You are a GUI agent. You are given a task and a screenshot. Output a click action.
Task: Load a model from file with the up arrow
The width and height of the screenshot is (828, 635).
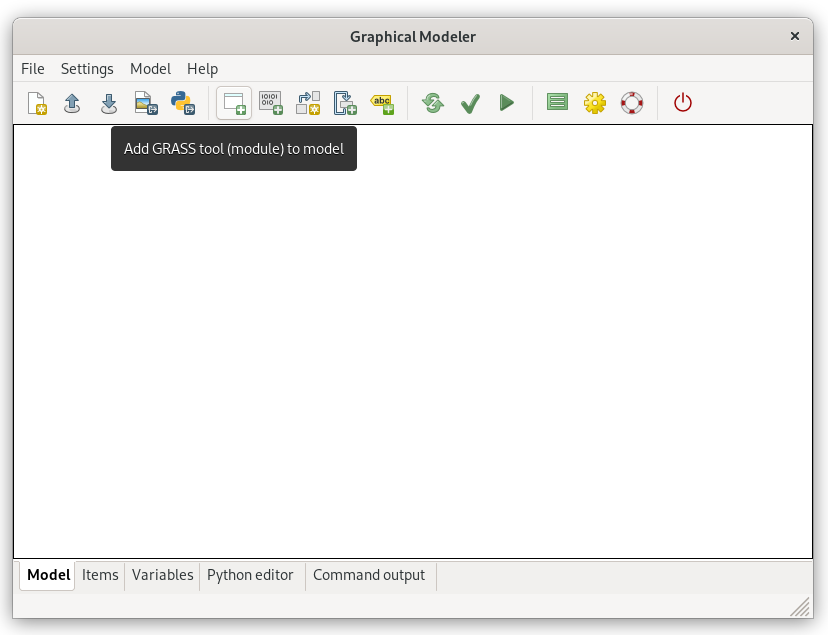point(72,103)
